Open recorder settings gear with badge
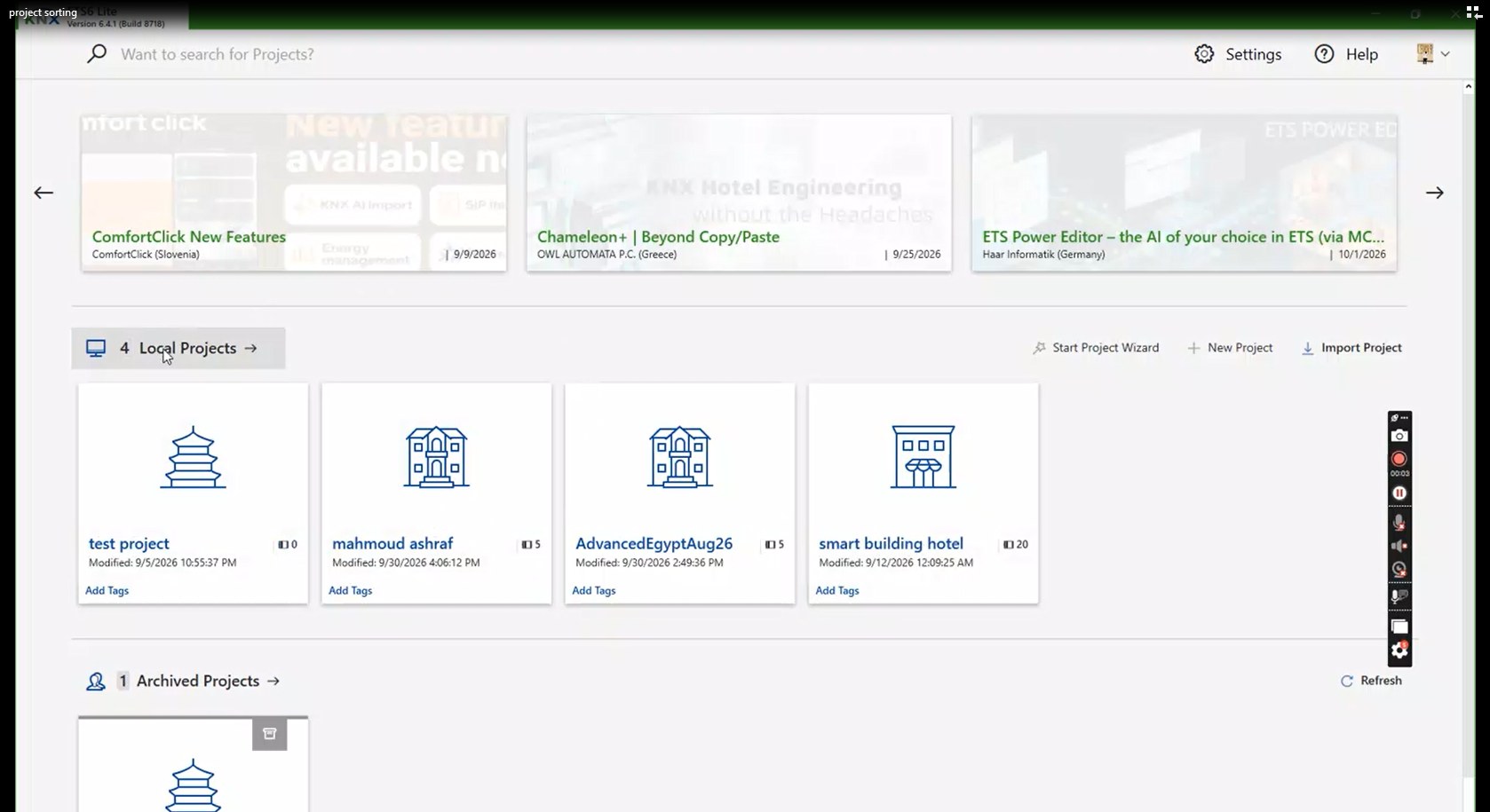The image size is (1490, 812). (x=1399, y=650)
